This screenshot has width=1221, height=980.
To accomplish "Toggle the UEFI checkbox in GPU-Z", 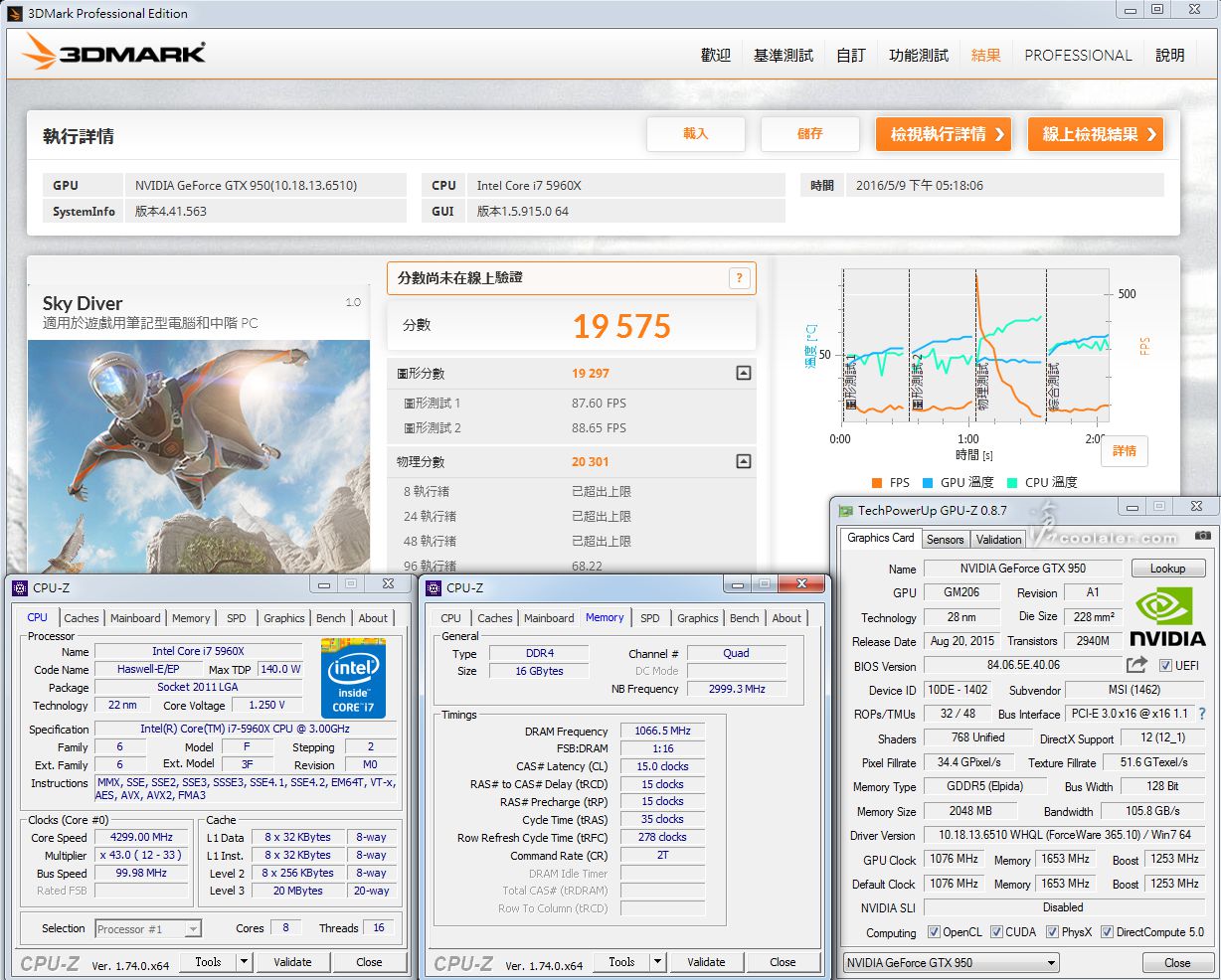I will (1166, 666).
